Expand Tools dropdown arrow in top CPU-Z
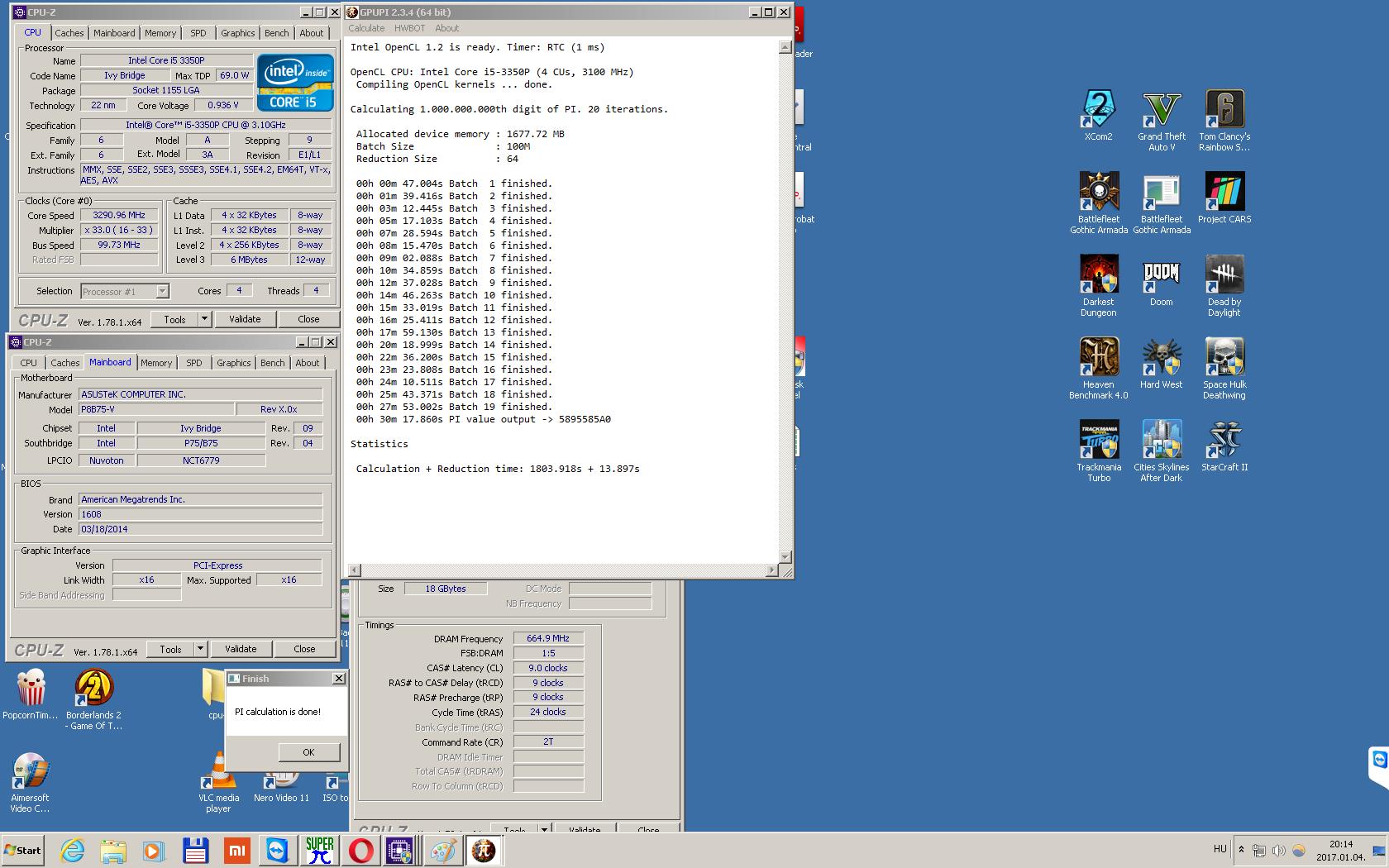The height and width of the screenshot is (868, 1389). pos(204,319)
